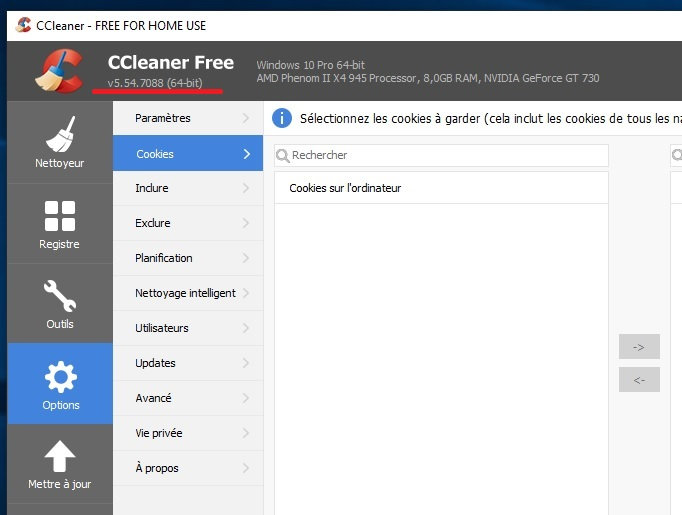Click the CCleaner logo in header
Screen dimensions: 682x515
[x=60, y=71]
